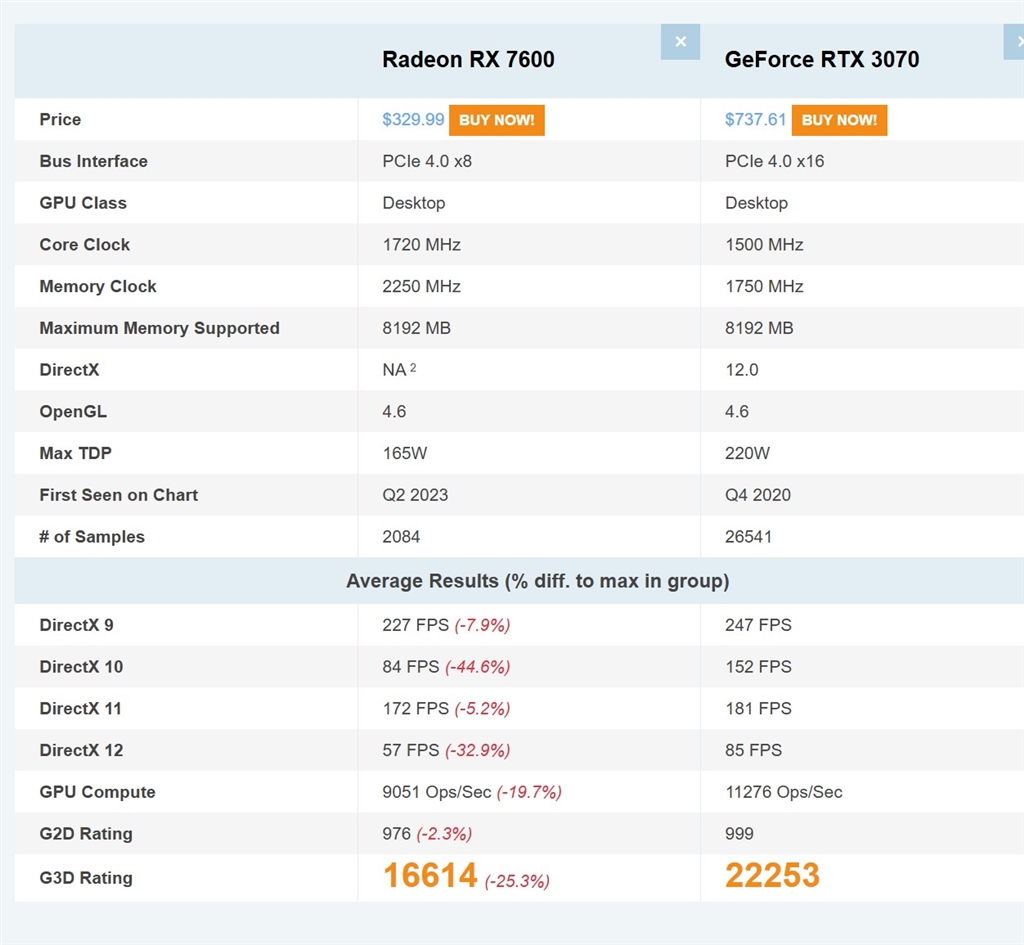The height and width of the screenshot is (945, 1024).
Task: Click the OpenGL row label
Action: click(73, 411)
